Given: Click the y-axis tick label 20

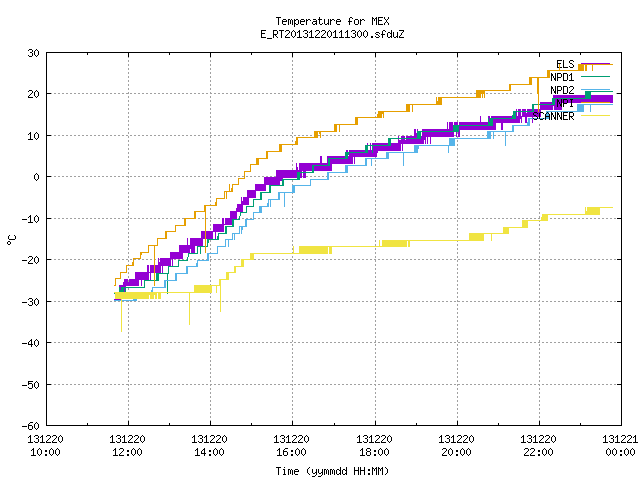Looking at the screenshot, I should 33,94.
